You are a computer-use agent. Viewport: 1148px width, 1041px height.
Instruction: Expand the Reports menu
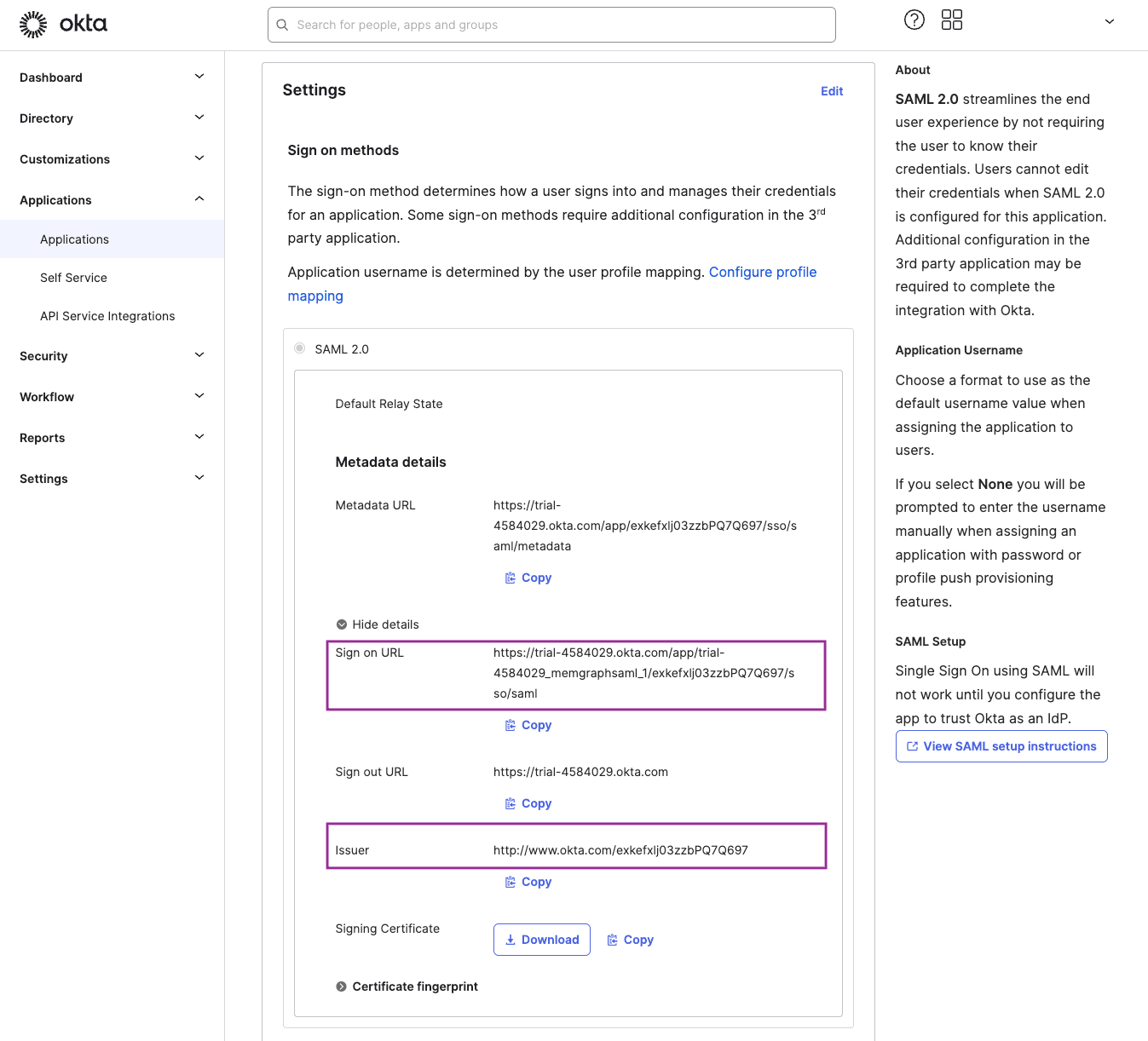pos(112,438)
